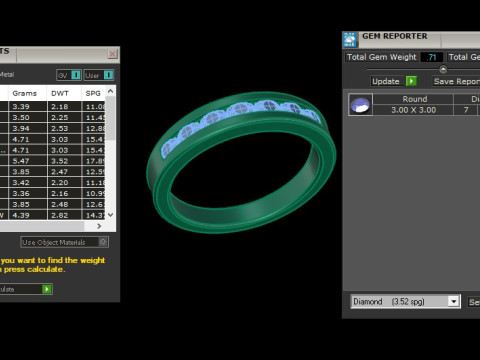Select the 4.39 grams cell
480x360 pixels.
(x=28, y=215)
